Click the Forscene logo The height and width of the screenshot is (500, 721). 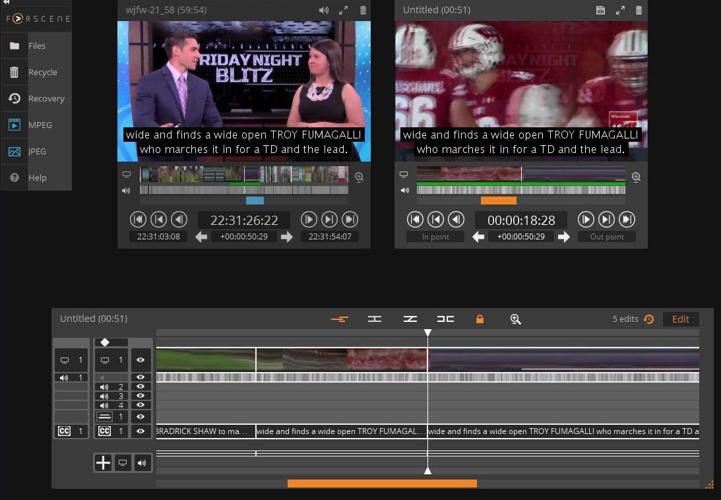tap(38, 18)
